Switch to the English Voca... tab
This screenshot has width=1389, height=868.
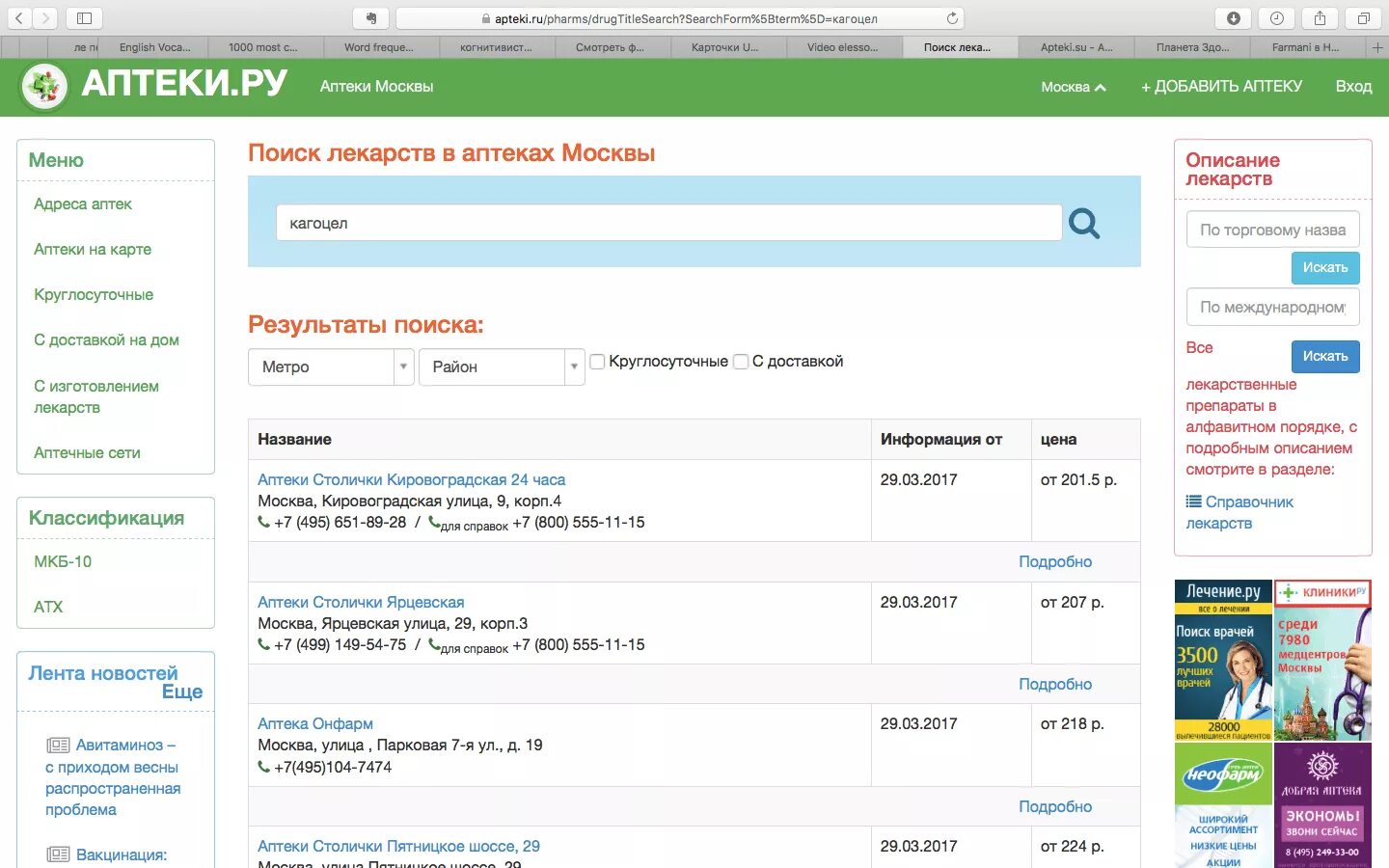pos(154,47)
